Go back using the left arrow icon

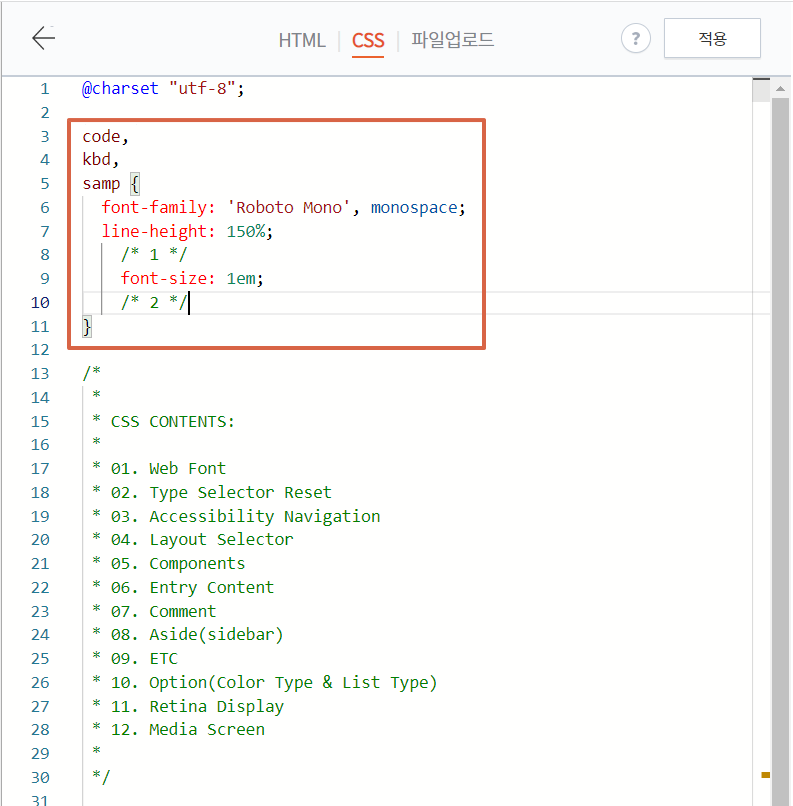[x=44, y=38]
